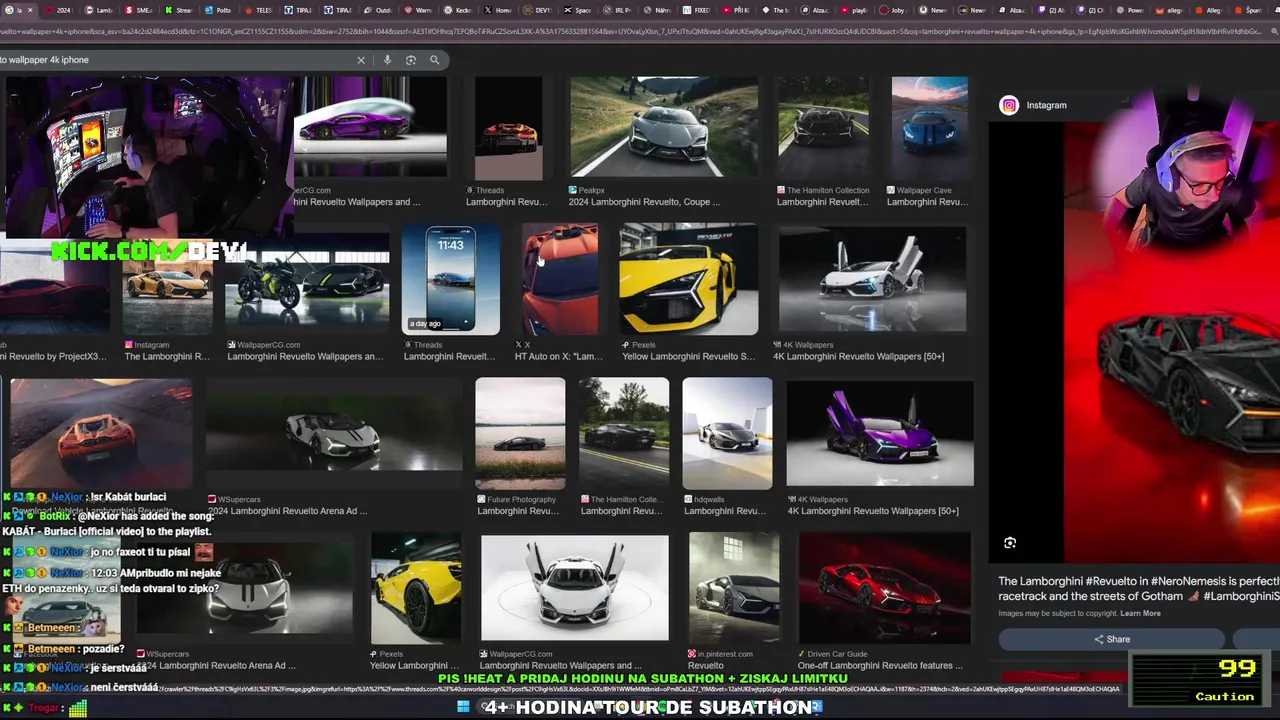Open the hdqwalls silver Lamborghini thumbnail
The height and width of the screenshot is (720, 1280).
[727, 433]
